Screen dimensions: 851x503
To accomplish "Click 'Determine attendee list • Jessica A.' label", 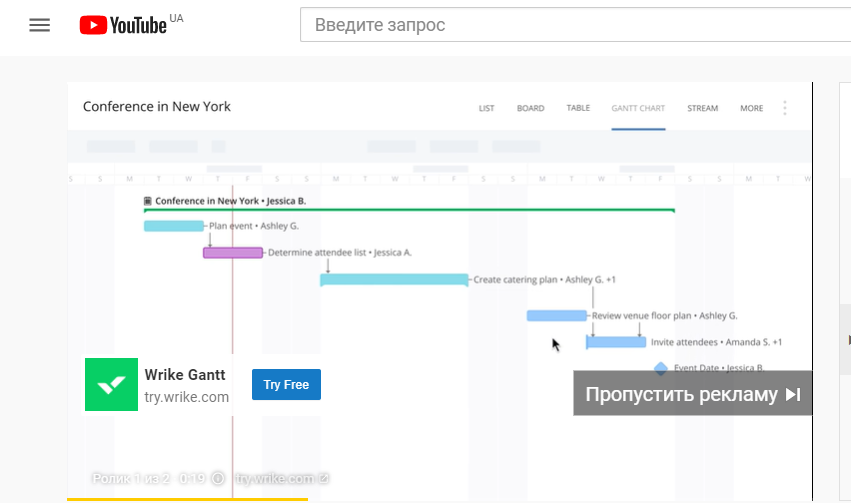I will click(340, 253).
